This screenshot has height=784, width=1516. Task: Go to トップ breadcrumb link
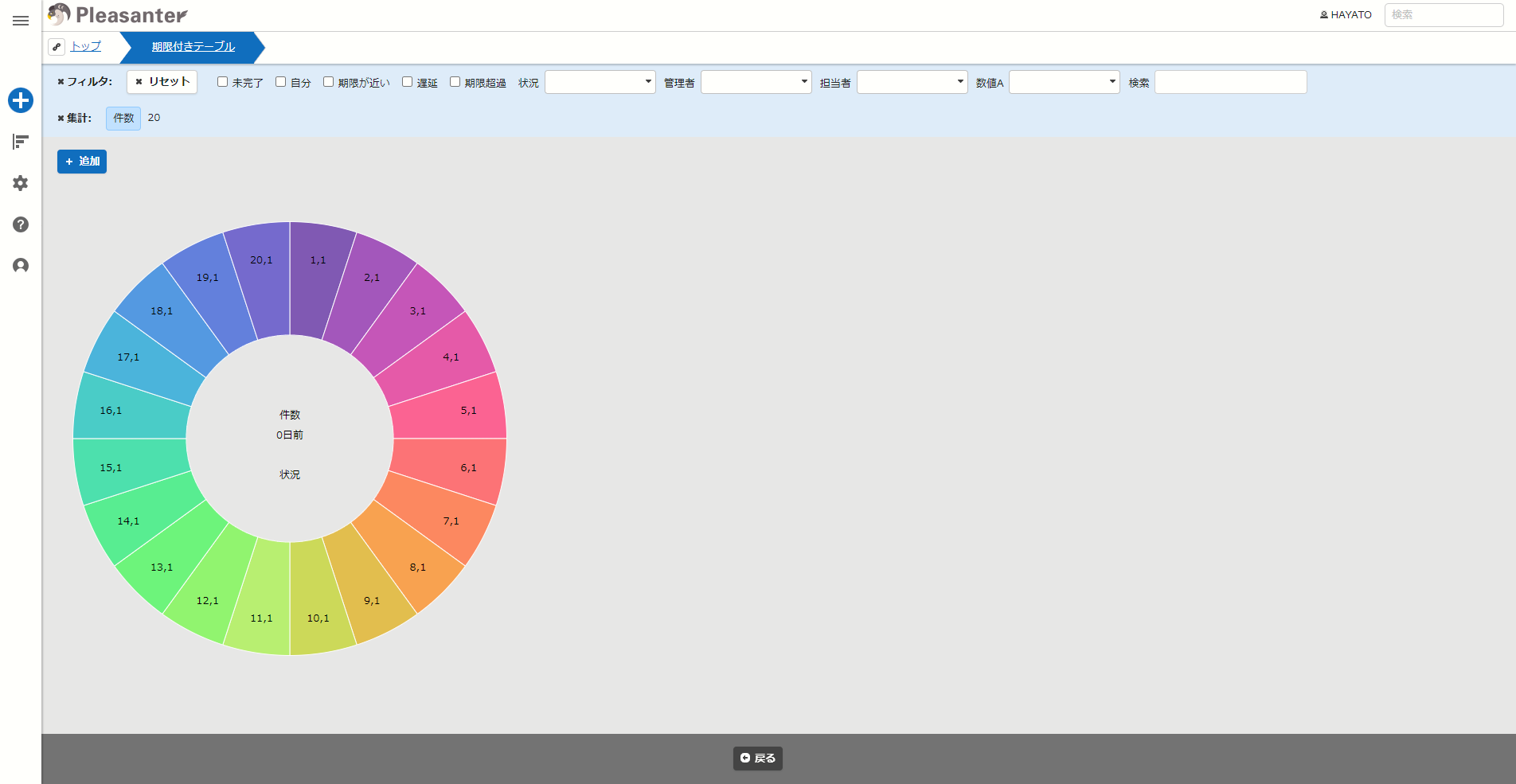pos(86,46)
